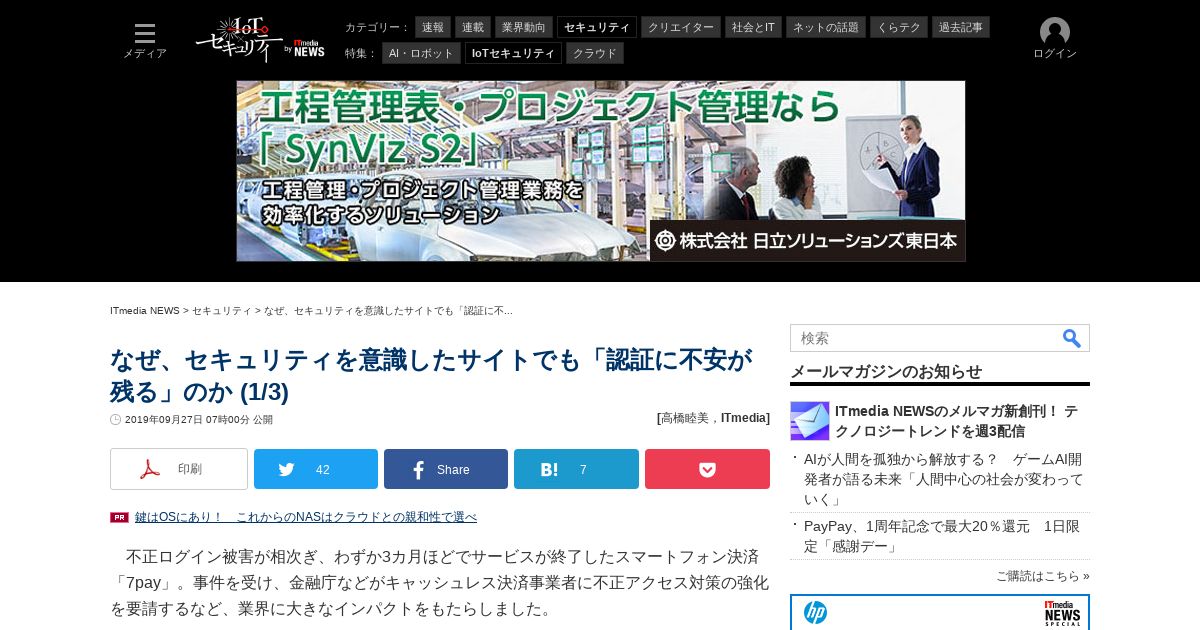Image resolution: width=1200 pixels, height=630 pixels.
Task: Open AIが人間を孤独から解放する article link
Action: (943, 479)
